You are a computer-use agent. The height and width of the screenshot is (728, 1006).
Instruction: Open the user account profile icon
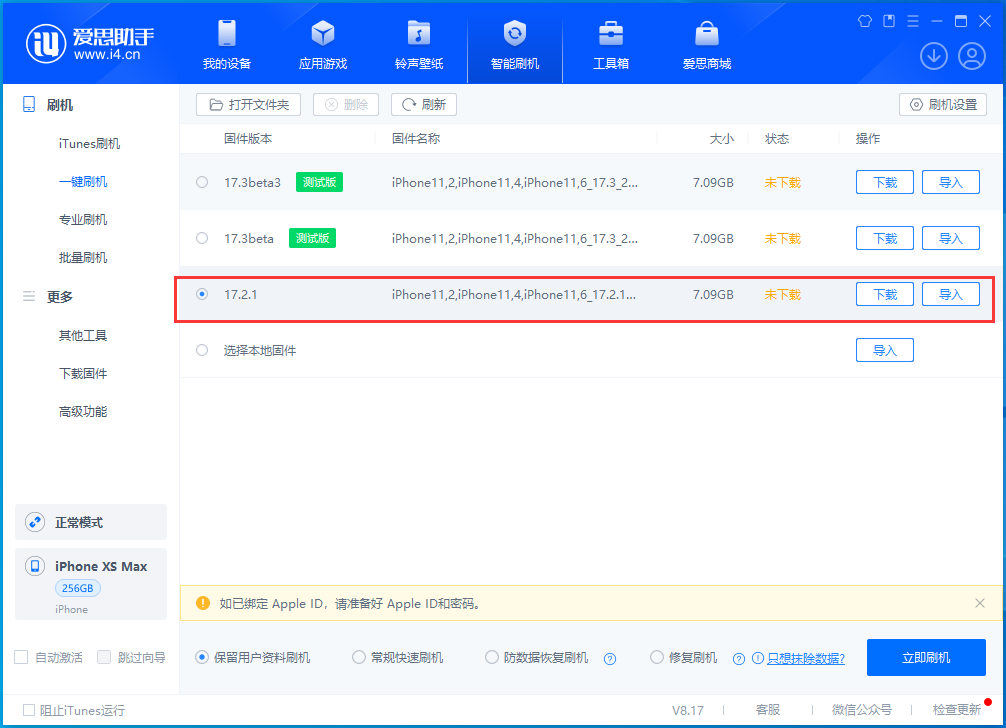point(971,56)
